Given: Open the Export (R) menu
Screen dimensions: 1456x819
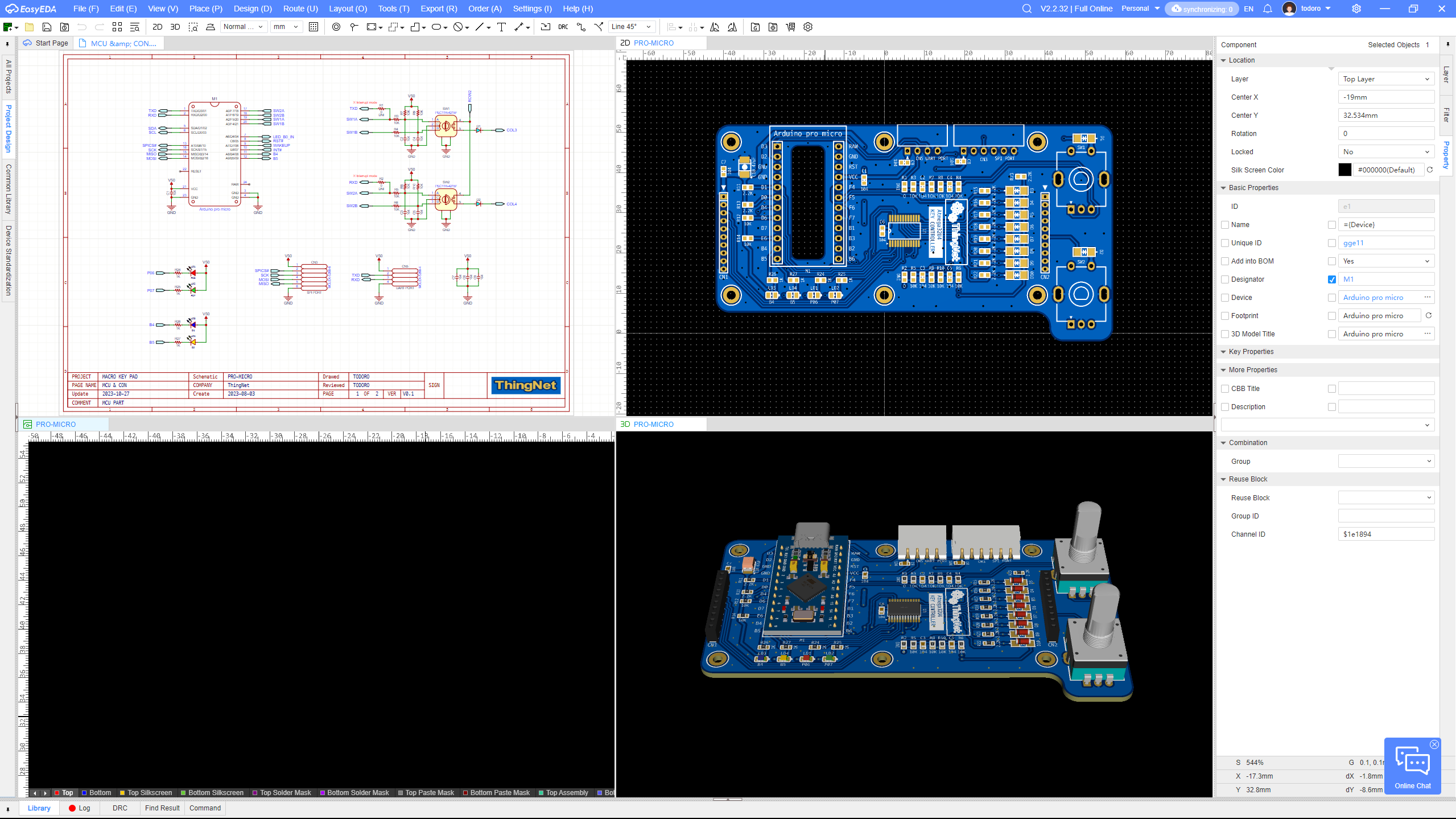Looking at the screenshot, I should click(439, 9).
